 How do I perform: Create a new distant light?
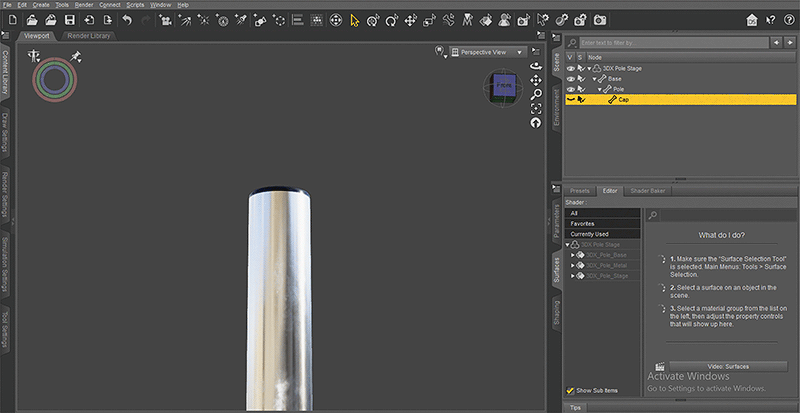[185, 20]
